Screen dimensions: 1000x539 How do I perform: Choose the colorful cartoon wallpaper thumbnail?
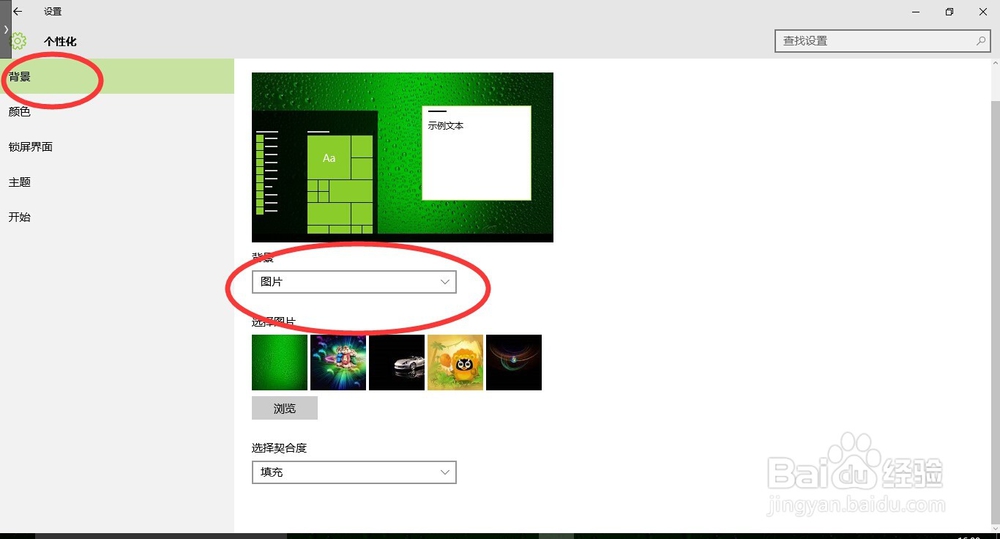(338, 362)
